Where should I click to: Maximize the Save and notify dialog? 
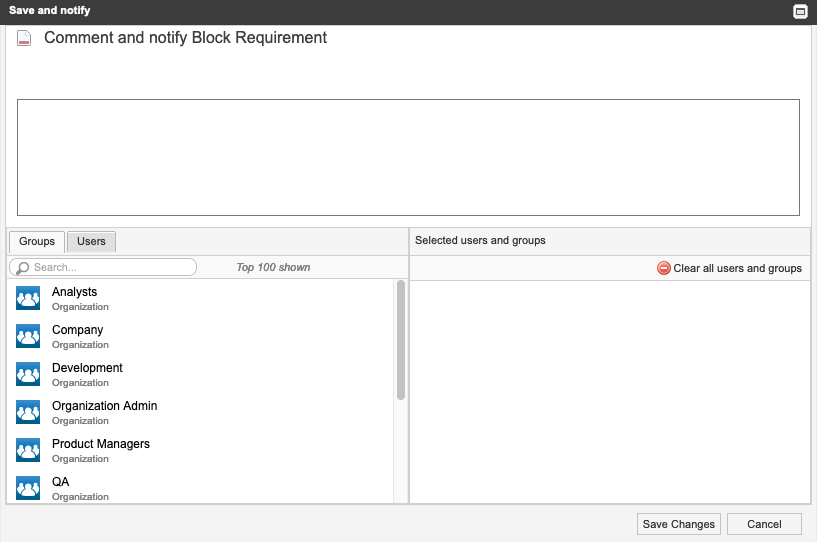800,12
